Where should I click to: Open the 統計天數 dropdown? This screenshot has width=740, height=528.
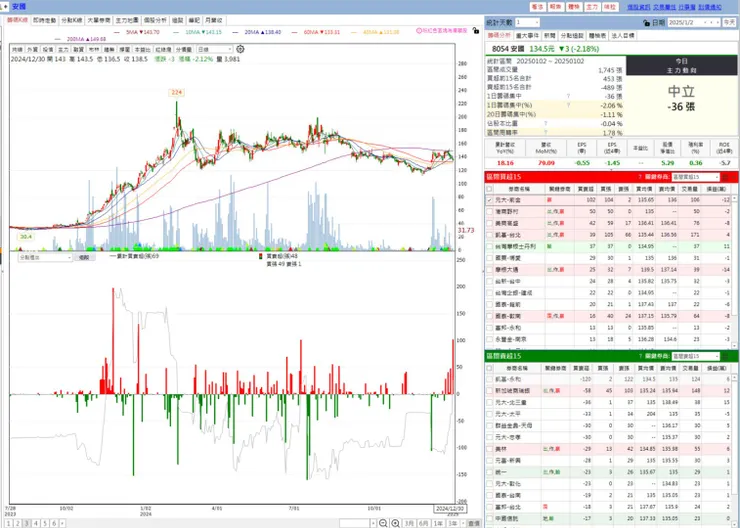(x=527, y=23)
